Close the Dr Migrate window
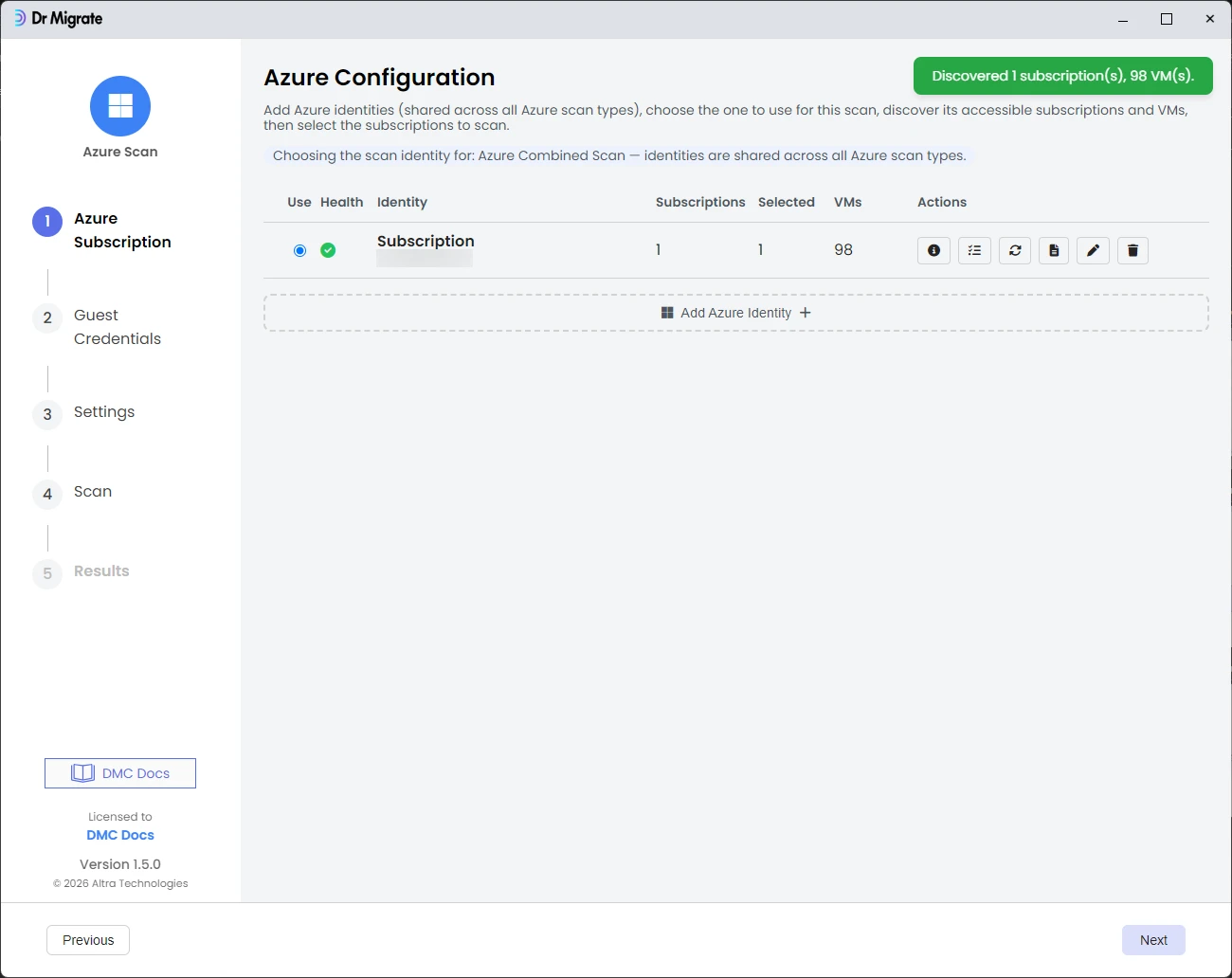The height and width of the screenshot is (978, 1232). (1210, 19)
